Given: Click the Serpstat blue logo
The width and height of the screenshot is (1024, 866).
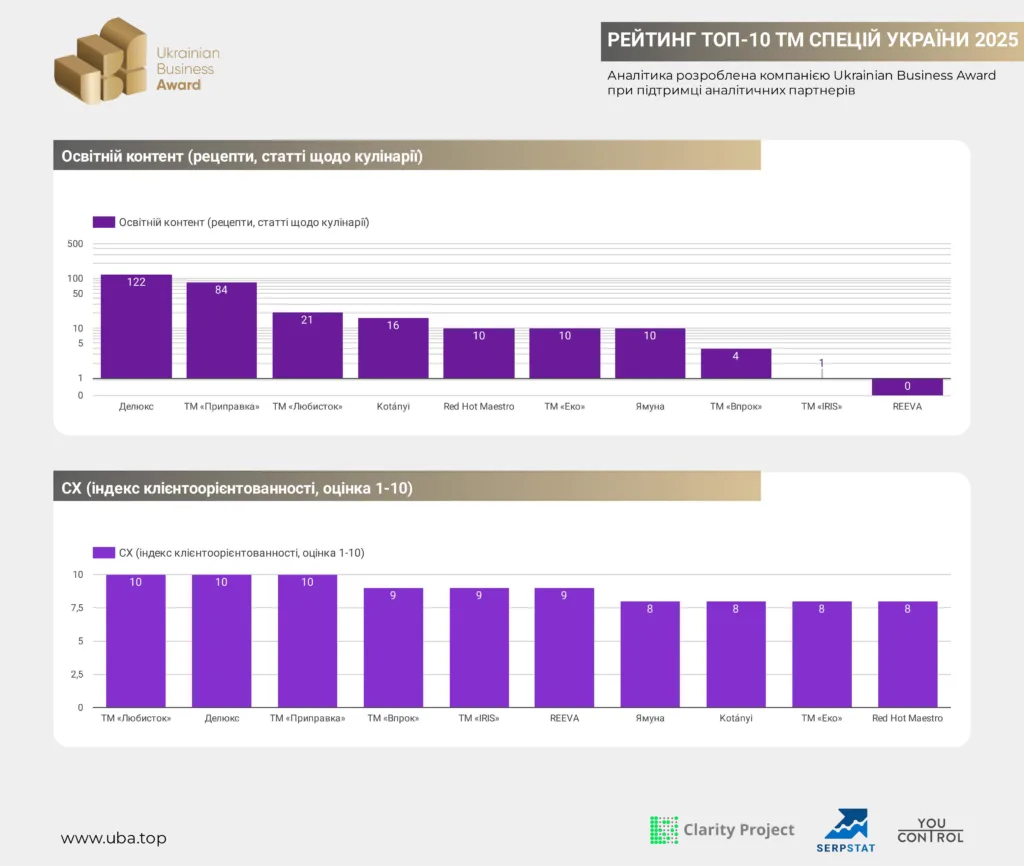Looking at the screenshot, I should click(846, 831).
